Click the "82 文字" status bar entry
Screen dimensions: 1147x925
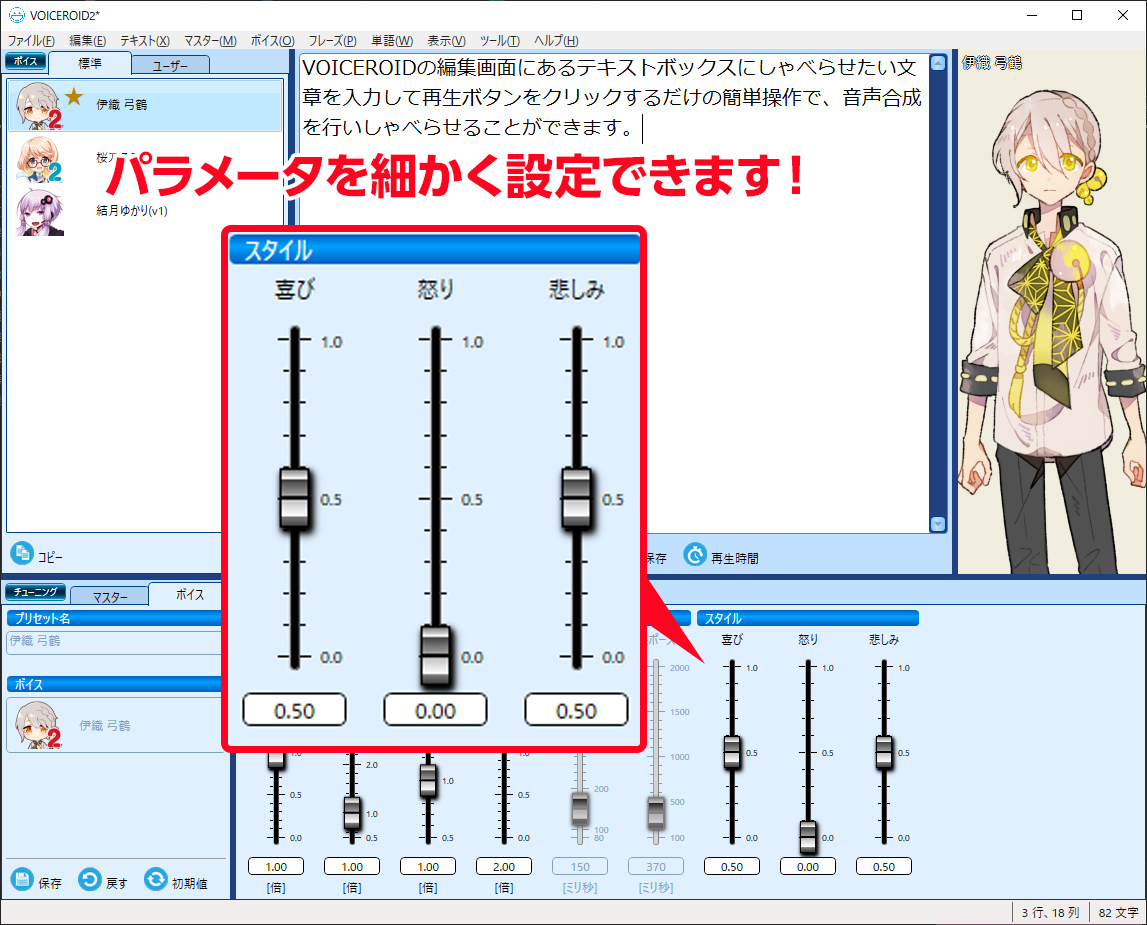[x=1118, y=913]
